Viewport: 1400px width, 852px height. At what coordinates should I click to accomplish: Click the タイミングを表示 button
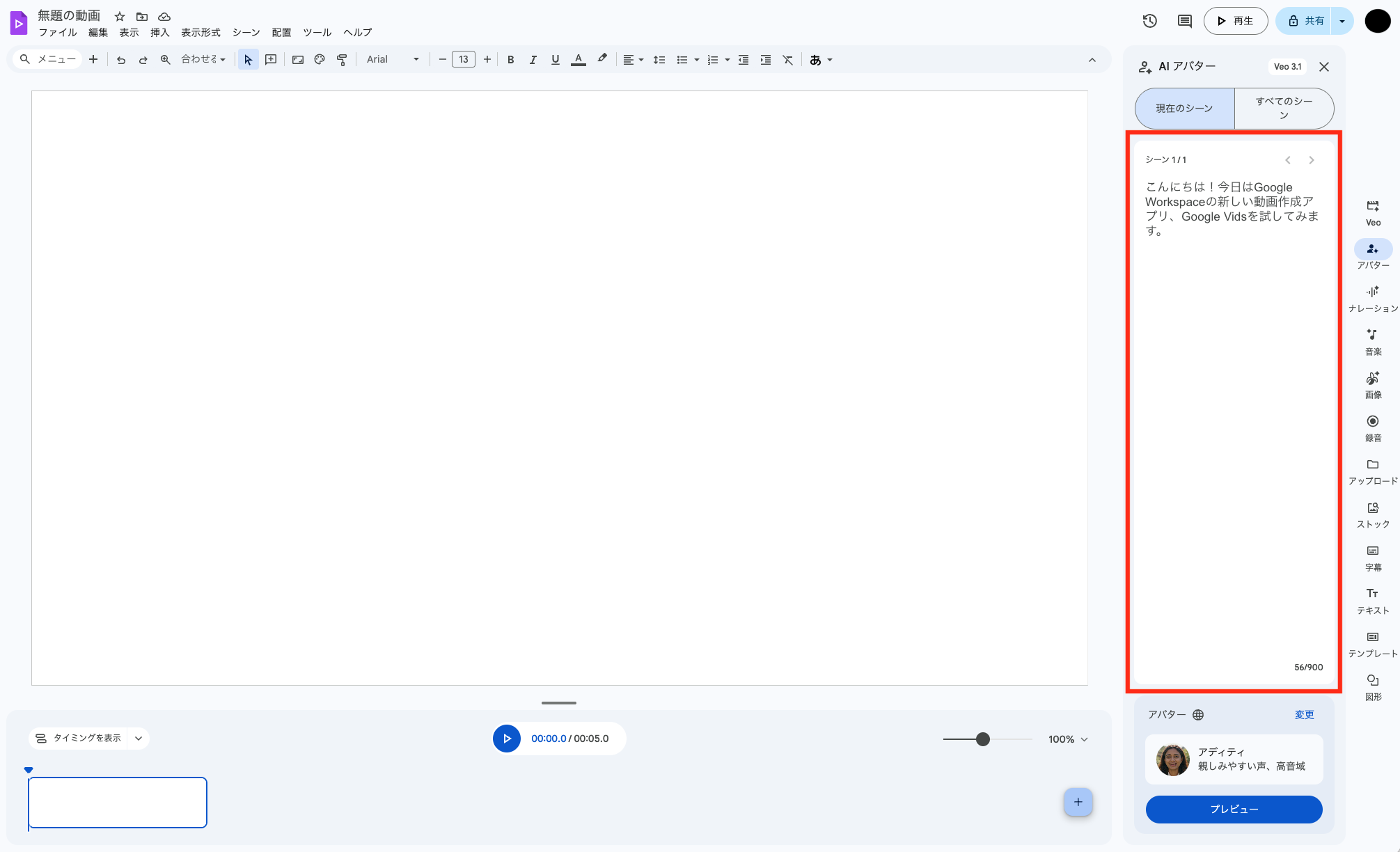[79, 739]
